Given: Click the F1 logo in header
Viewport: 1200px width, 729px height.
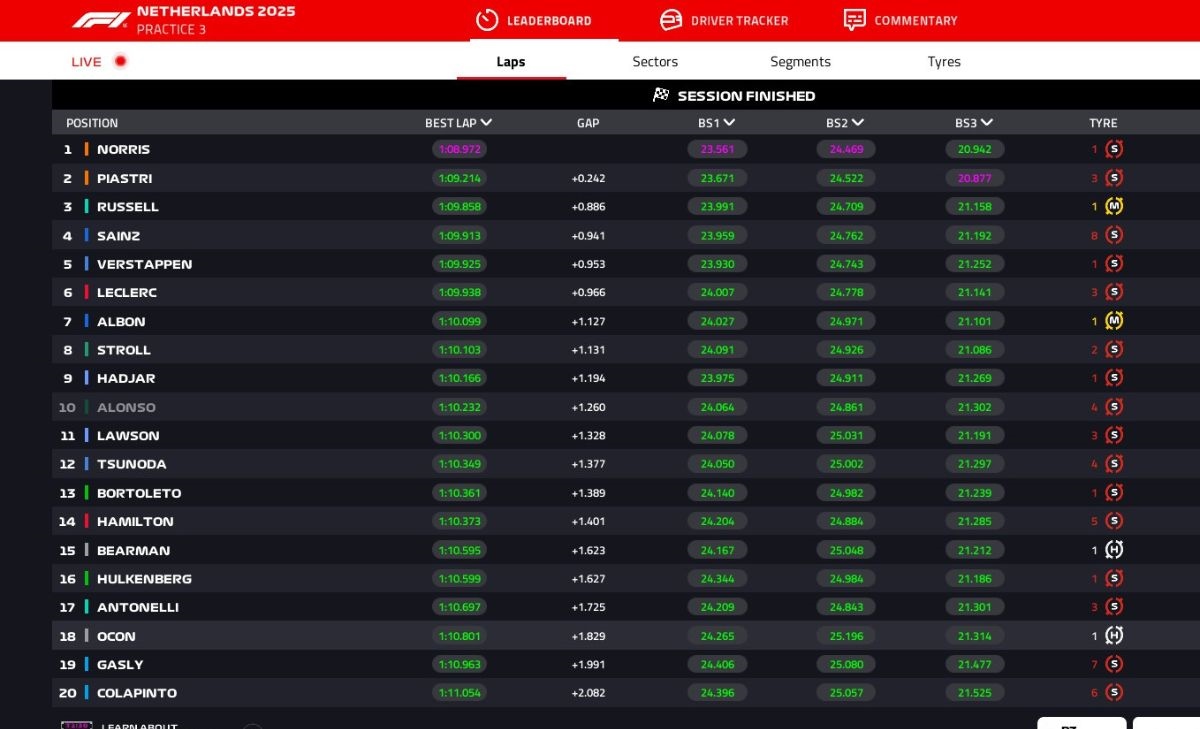Looking at the screenshot, I should tap(100, 20).
